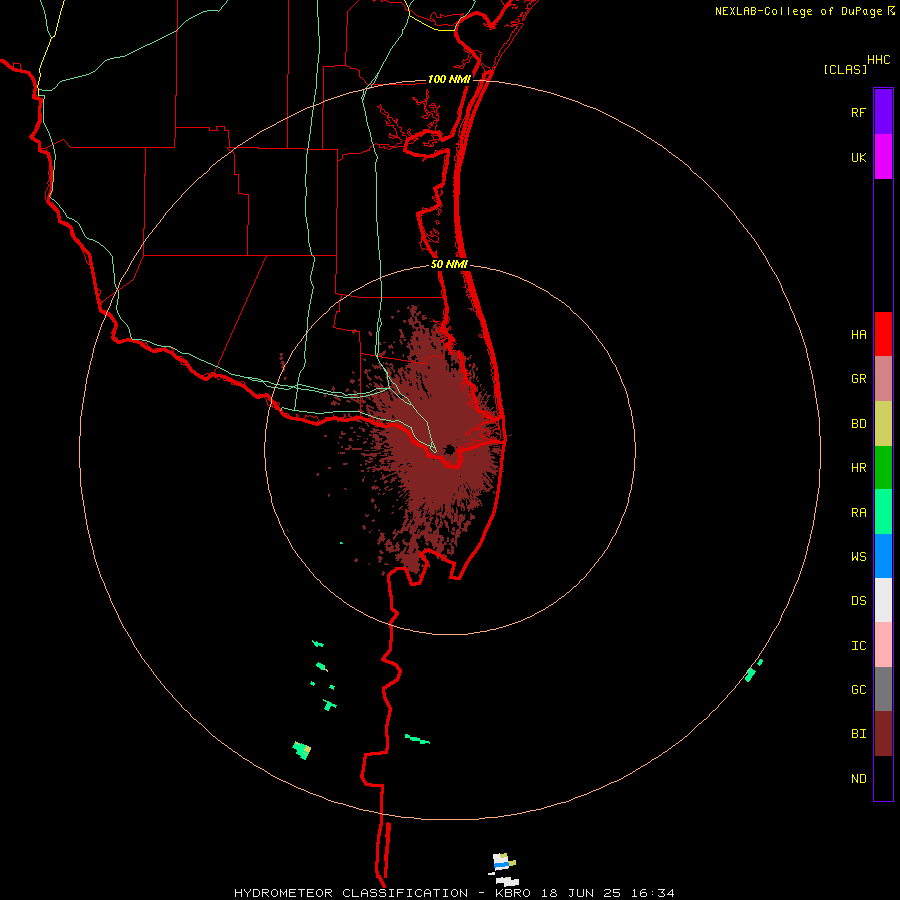
Task: Click the UK magenta legend swatch
Action: (x=883, y=157)
